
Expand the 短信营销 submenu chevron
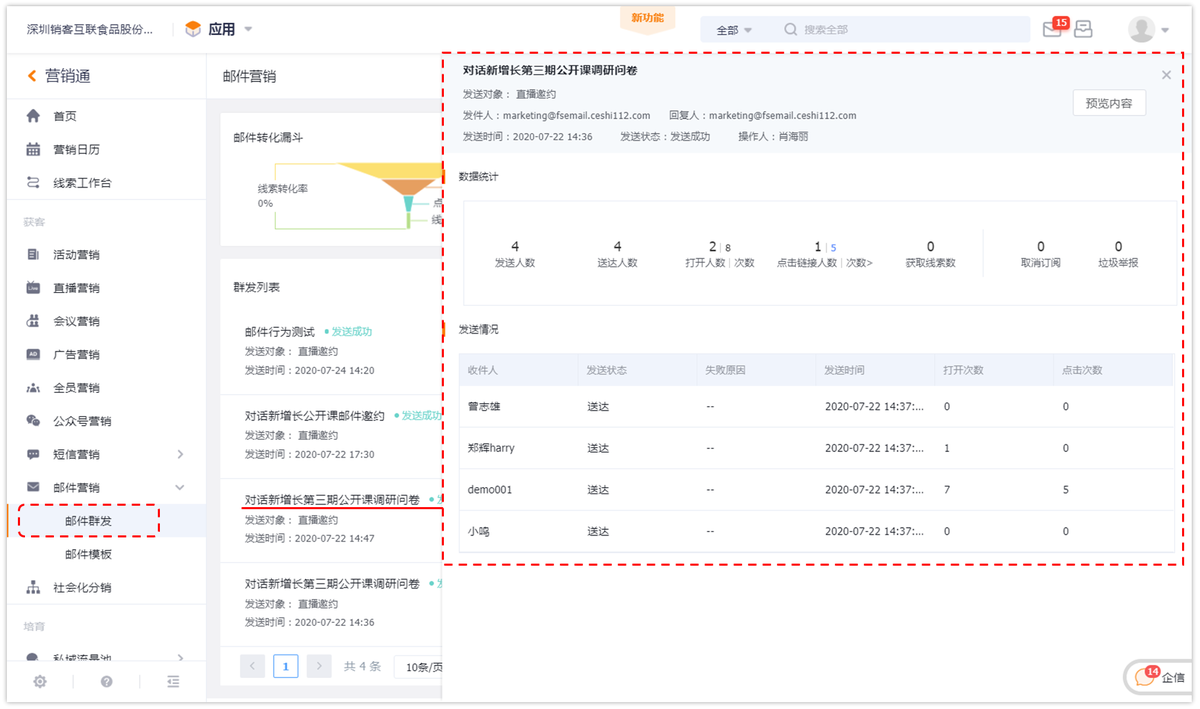pos(179,453)
